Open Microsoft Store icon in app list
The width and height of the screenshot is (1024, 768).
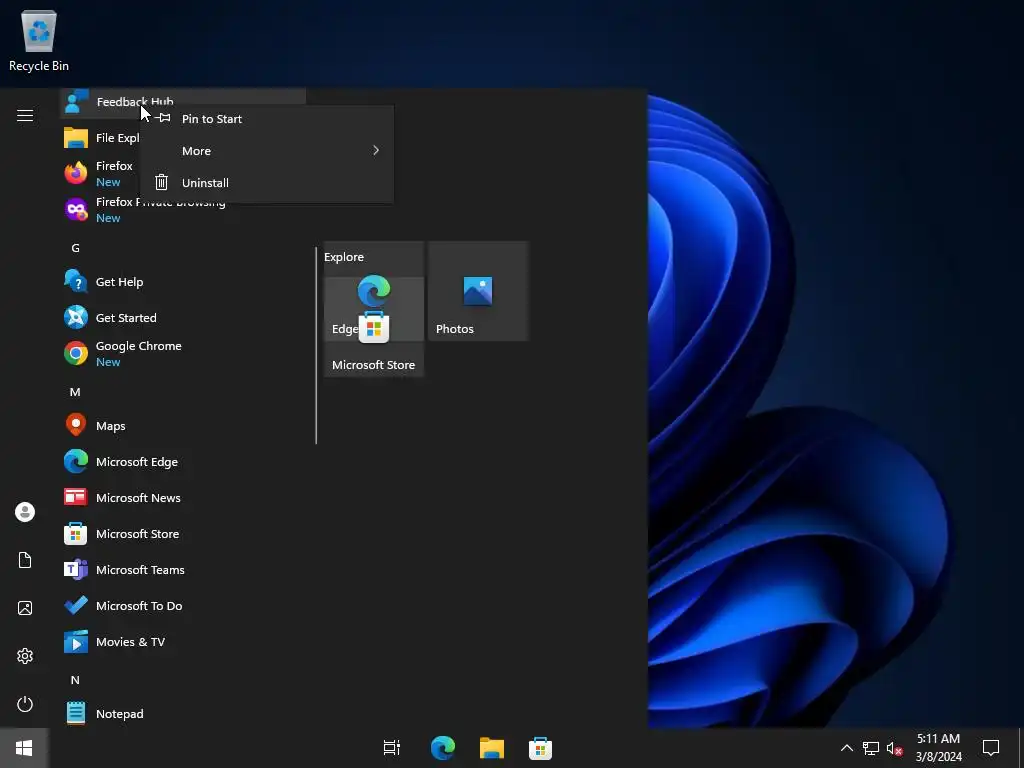[76, 534]
